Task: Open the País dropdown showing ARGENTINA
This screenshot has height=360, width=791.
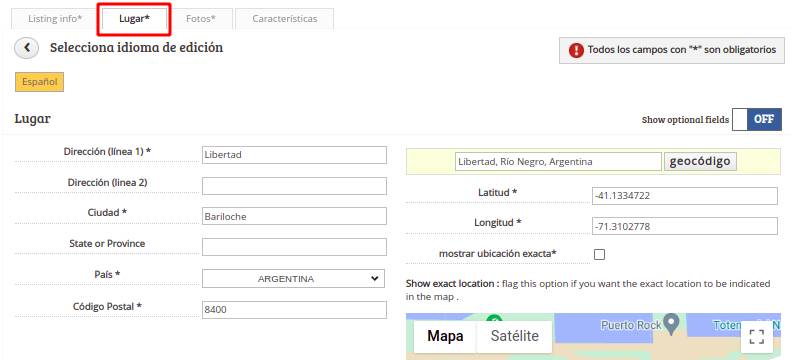Action: [x=294, y=278]
